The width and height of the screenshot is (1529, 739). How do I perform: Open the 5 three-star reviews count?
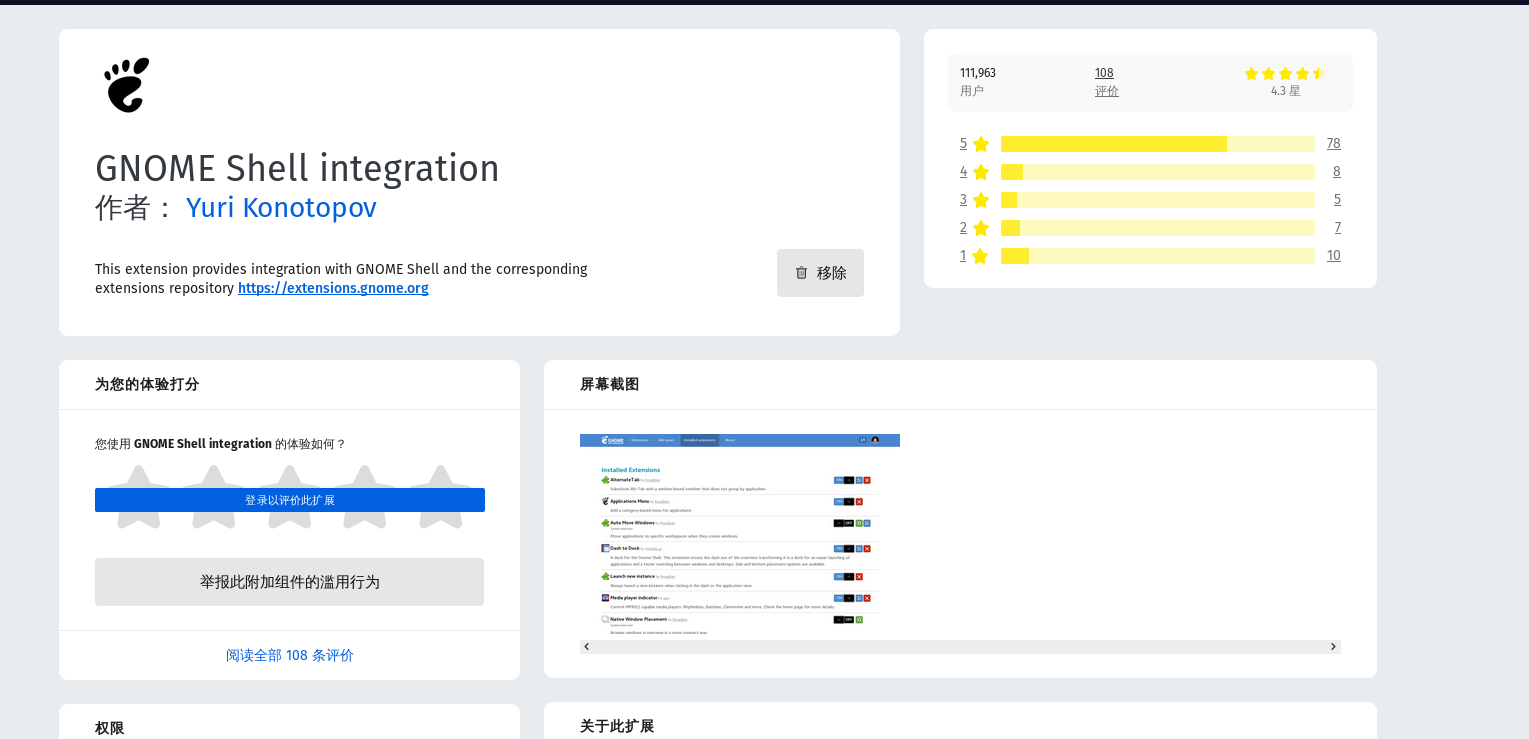pyautogui.click(x=1337, y=200)
